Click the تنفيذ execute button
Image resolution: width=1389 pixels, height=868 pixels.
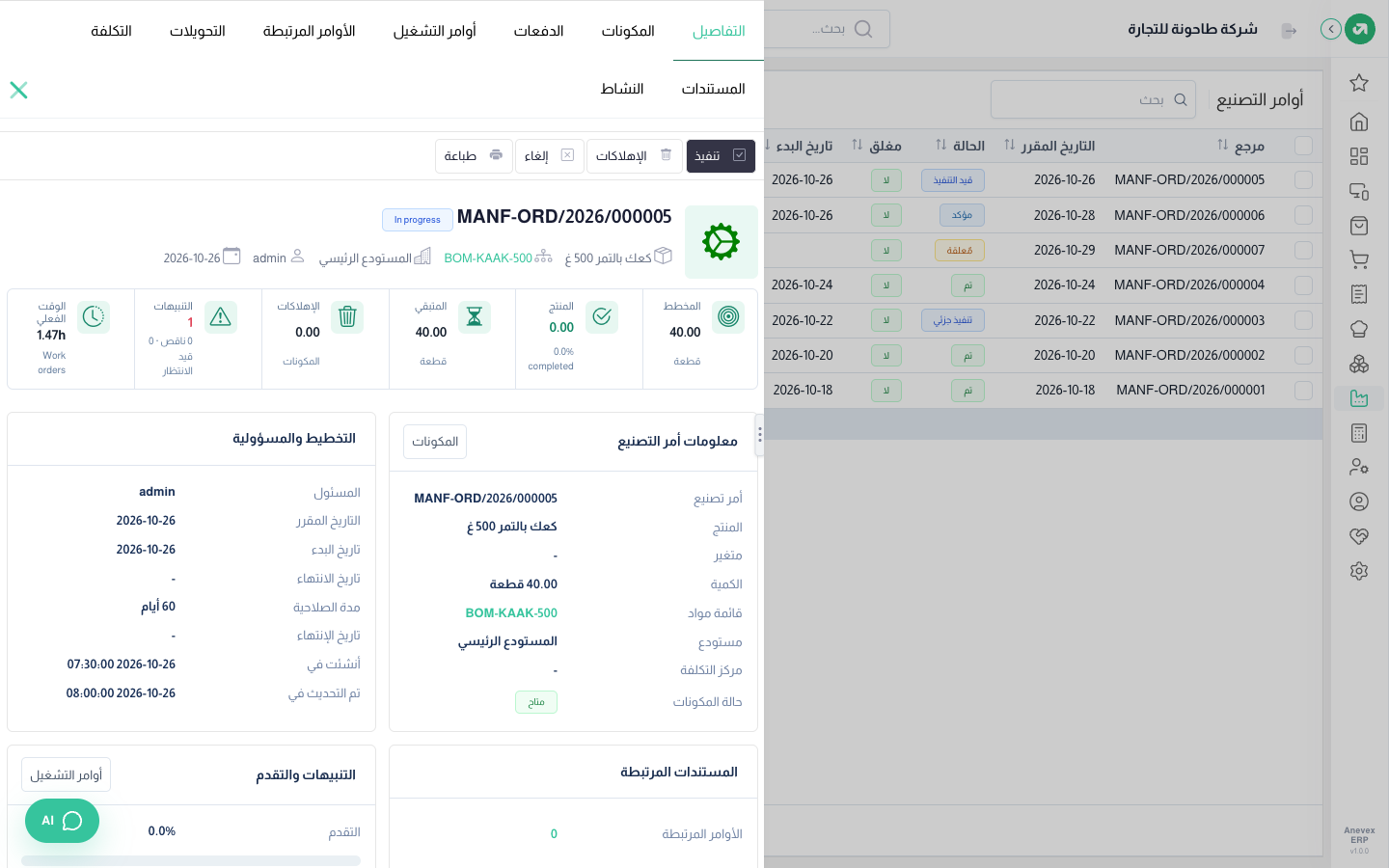721,156
